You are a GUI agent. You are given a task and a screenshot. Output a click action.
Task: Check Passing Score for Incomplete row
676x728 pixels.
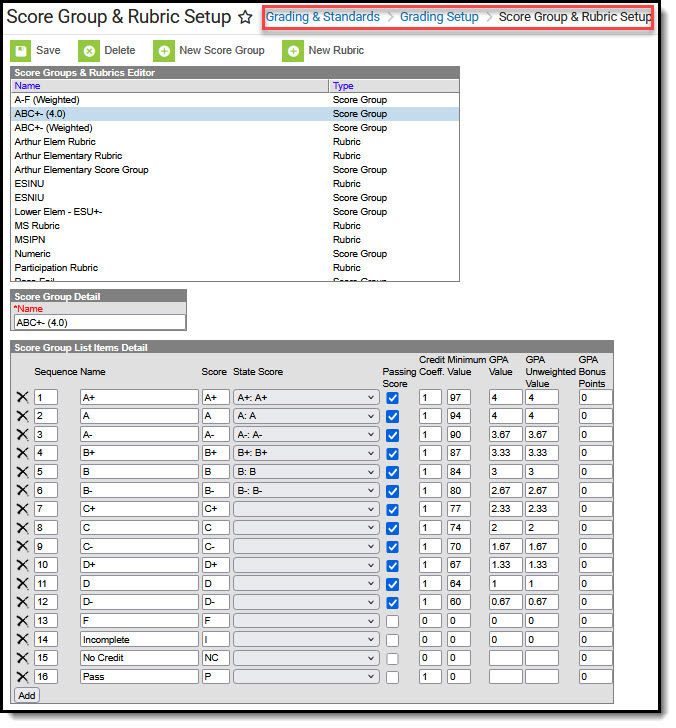[392, 640]
